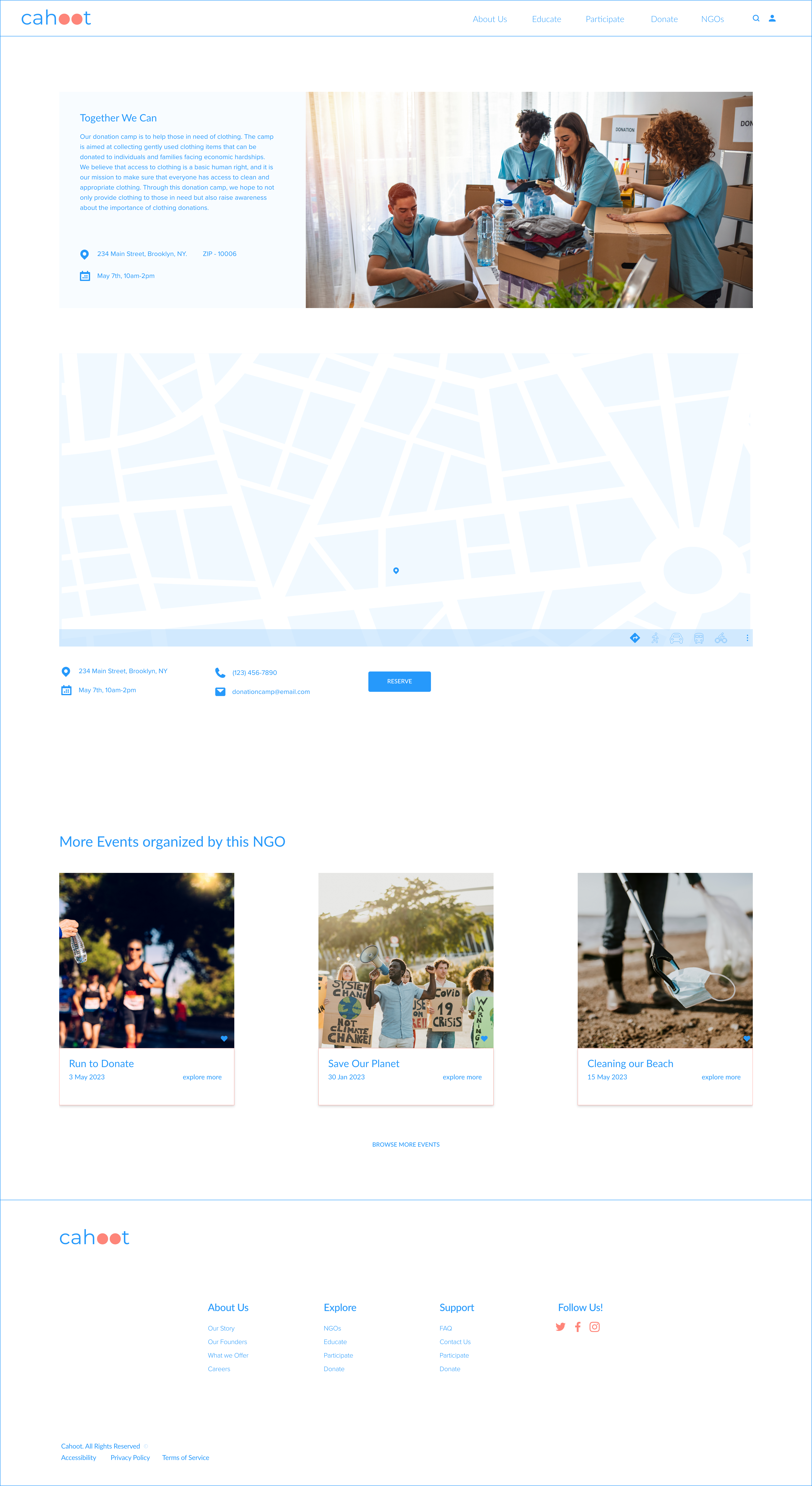Click BROWSE MORE EVENTS link
Screen dimensions: 812x1486
pyautogui.click(x=406, y=1145)
